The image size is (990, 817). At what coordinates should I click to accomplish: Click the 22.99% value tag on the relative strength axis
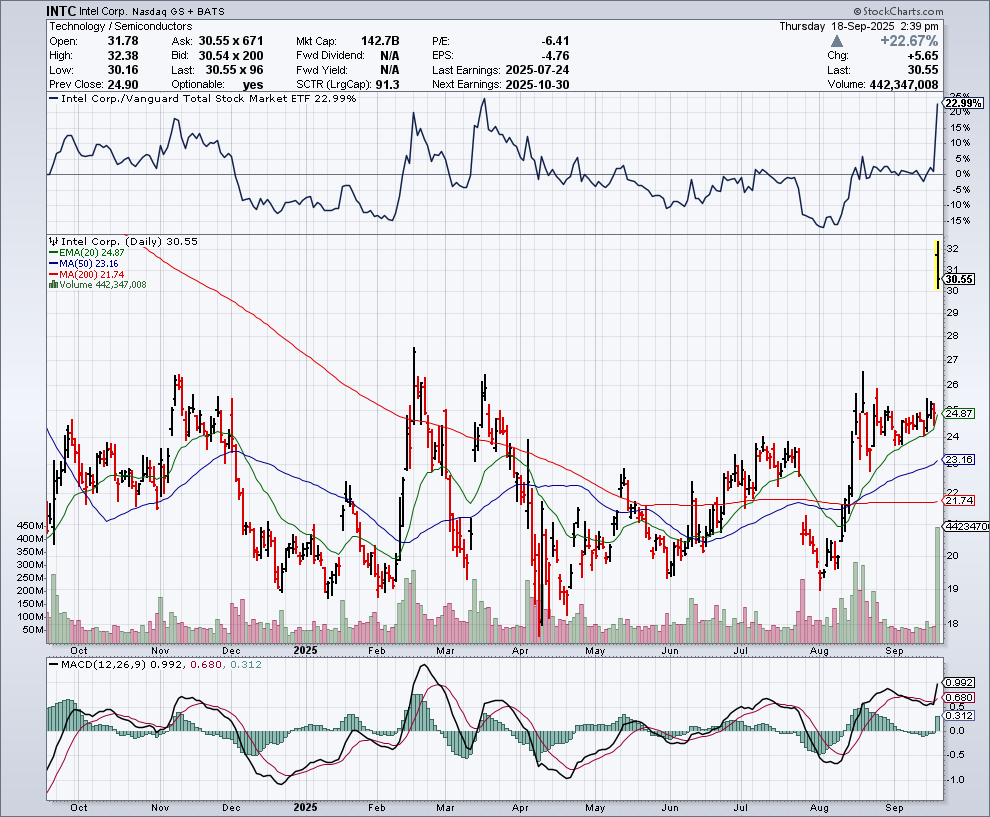(x=964, y=103)
